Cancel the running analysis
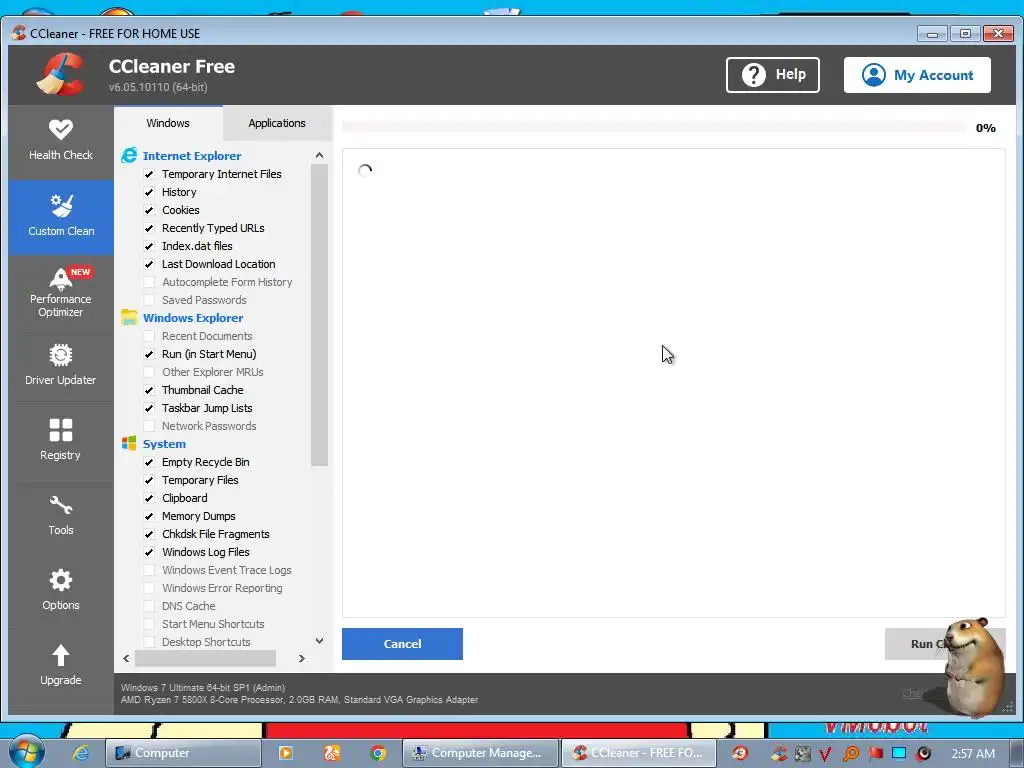The width and height of the screenshot is (1024, 768). tap(402, 644)
